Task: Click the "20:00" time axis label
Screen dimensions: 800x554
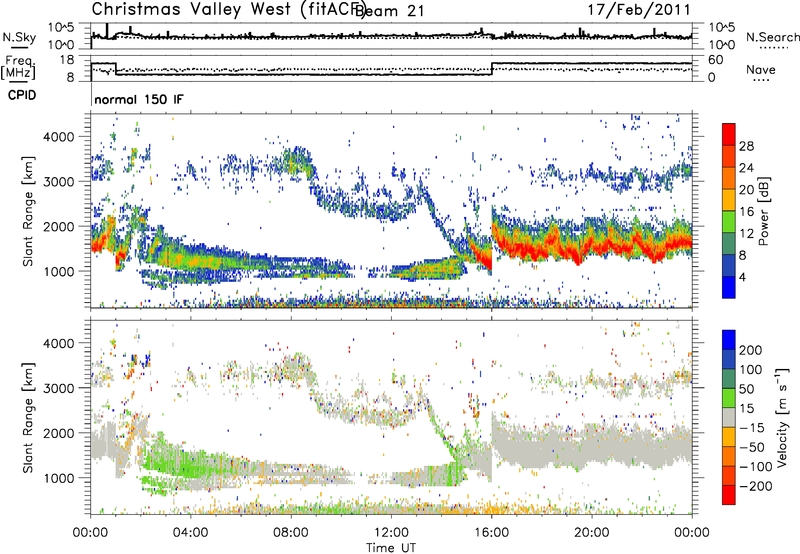Action: (x=592, y=533)
